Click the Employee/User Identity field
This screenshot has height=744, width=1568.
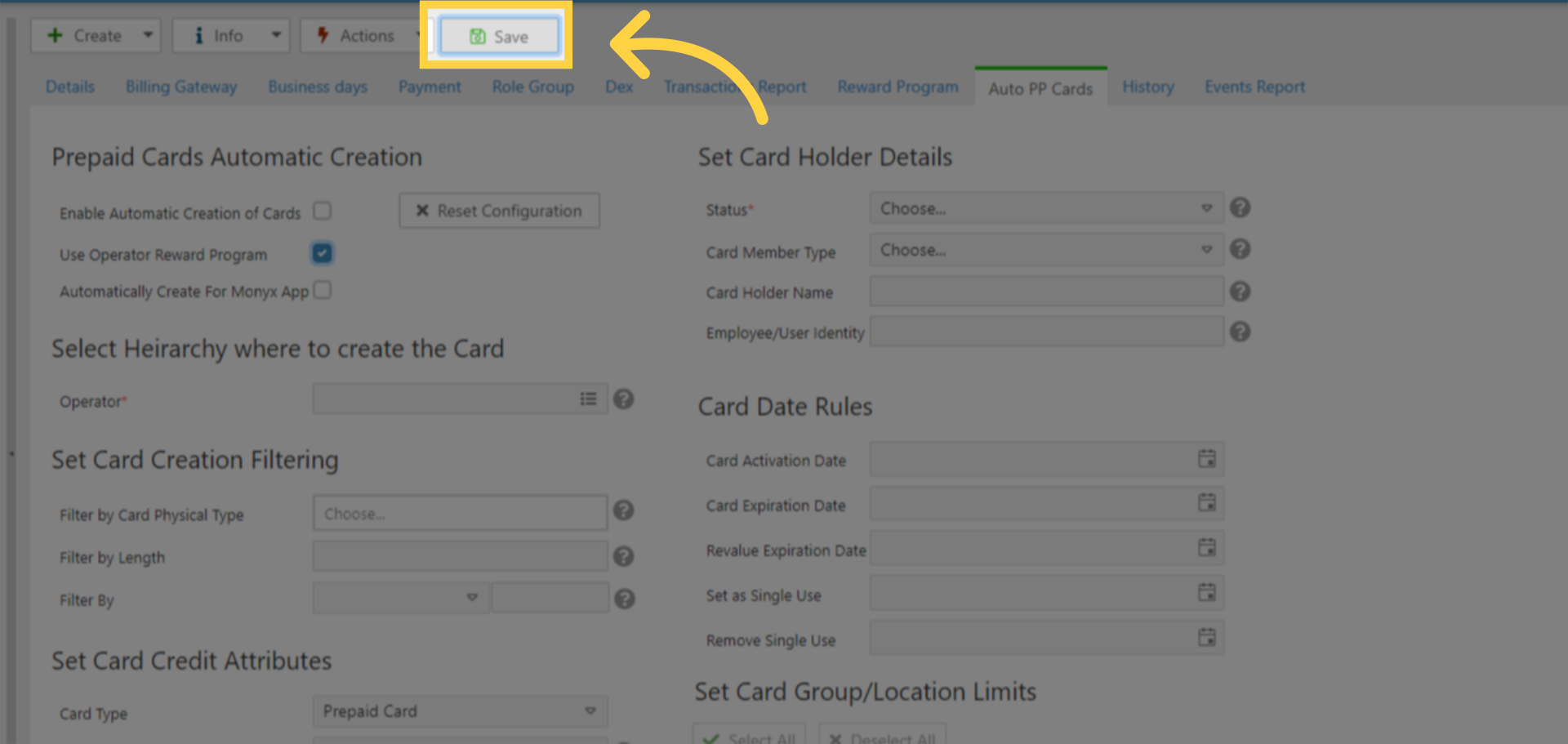(1046, 332)
